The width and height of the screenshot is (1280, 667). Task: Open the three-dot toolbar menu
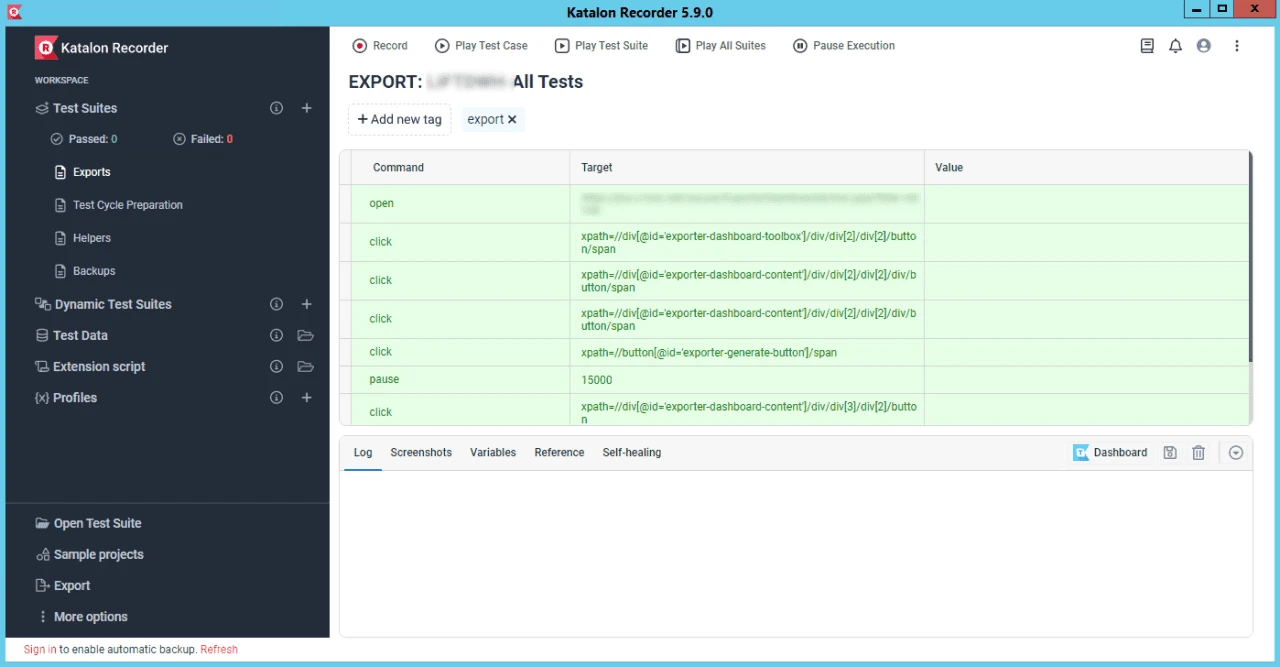point(1237,46)
